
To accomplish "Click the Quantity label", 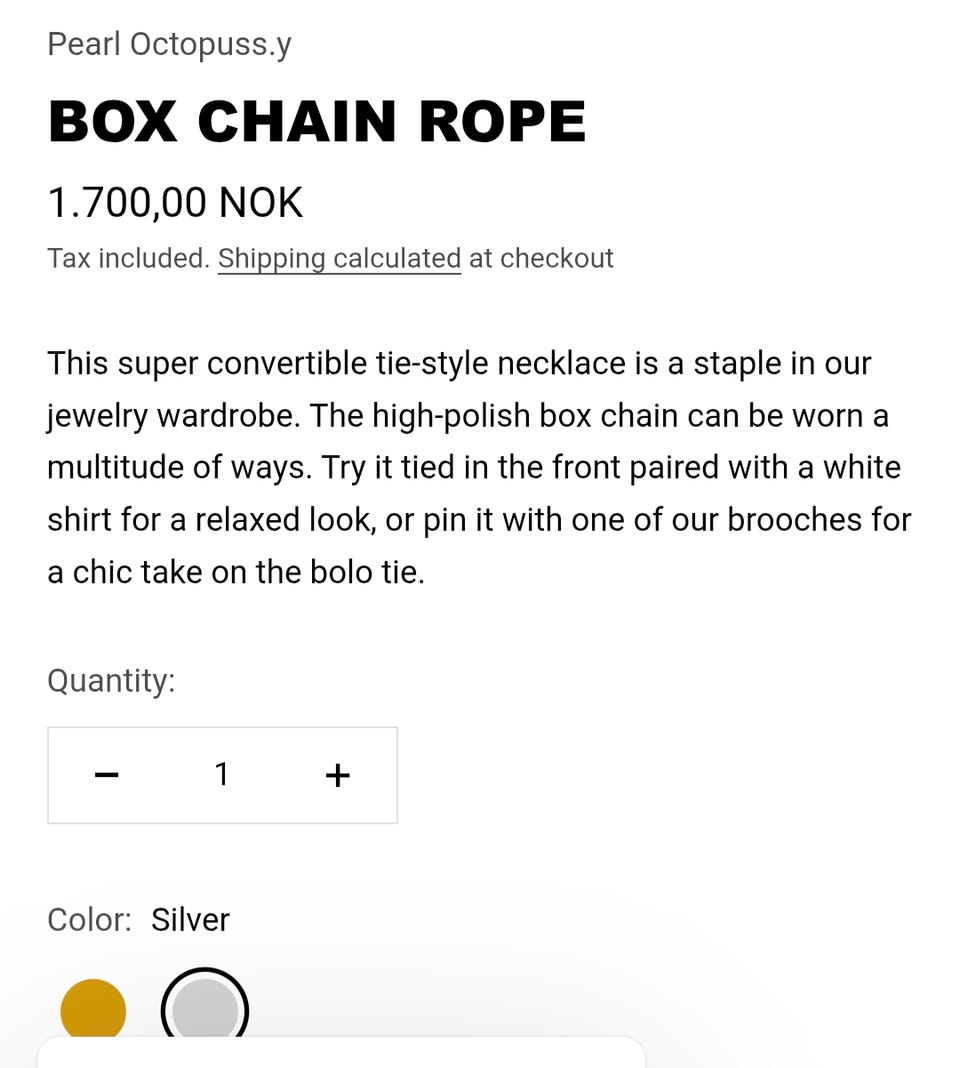I will 111,681.
